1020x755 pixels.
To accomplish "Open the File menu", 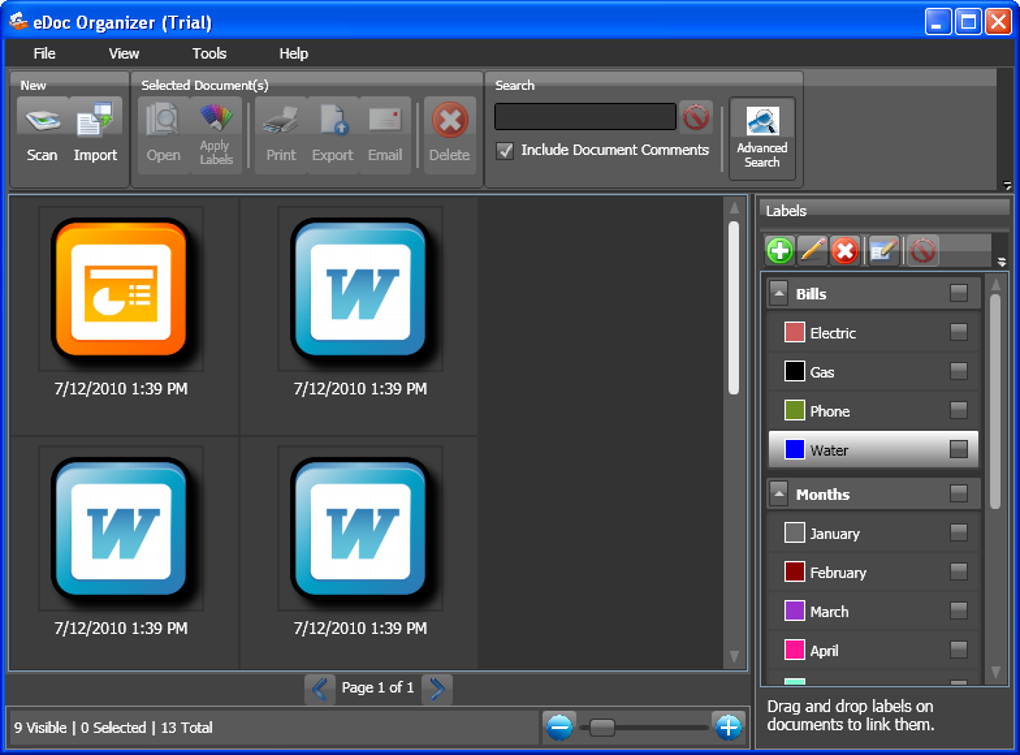I will [x=44, y=53].
